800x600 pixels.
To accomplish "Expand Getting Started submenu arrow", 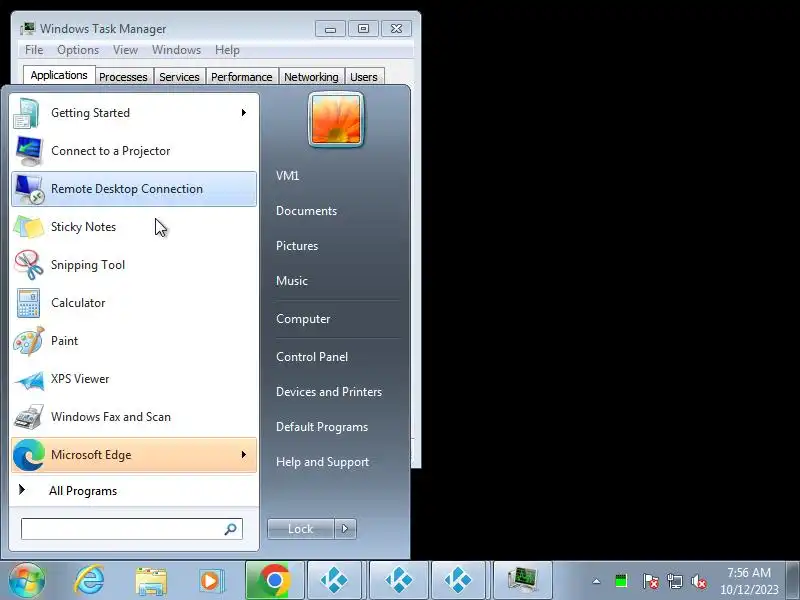I will (244, 113).
